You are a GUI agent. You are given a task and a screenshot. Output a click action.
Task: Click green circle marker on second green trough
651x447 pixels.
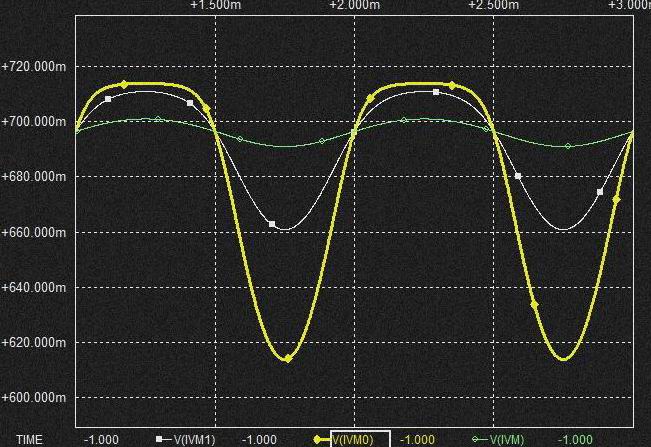(568, 146)
